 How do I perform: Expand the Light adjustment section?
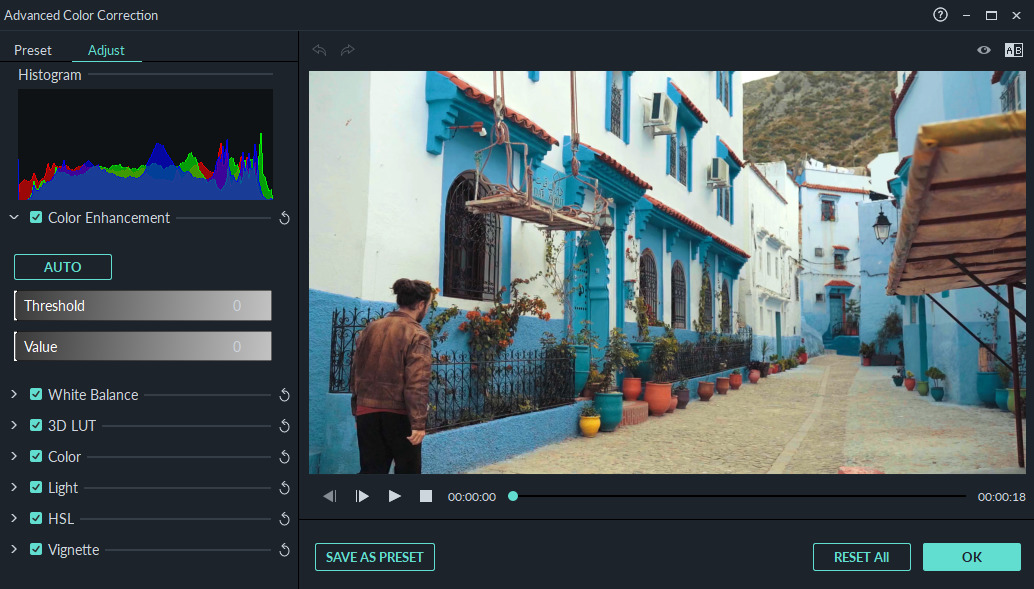pos(14,487)
